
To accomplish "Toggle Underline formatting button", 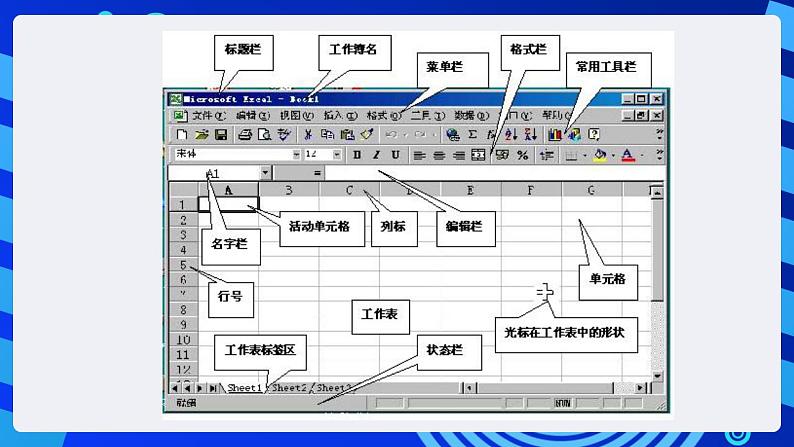I will click(395, 155).
